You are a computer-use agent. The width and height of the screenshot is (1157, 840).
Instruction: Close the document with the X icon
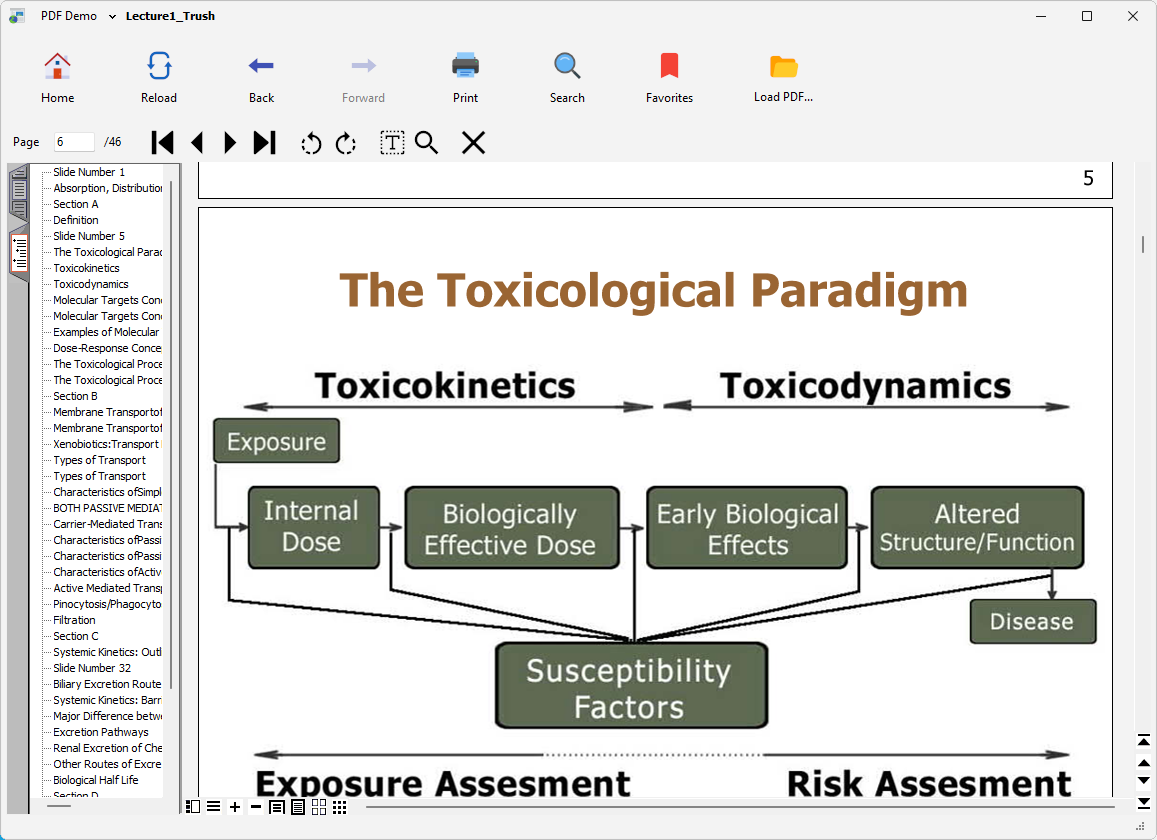tap(473, 143)
